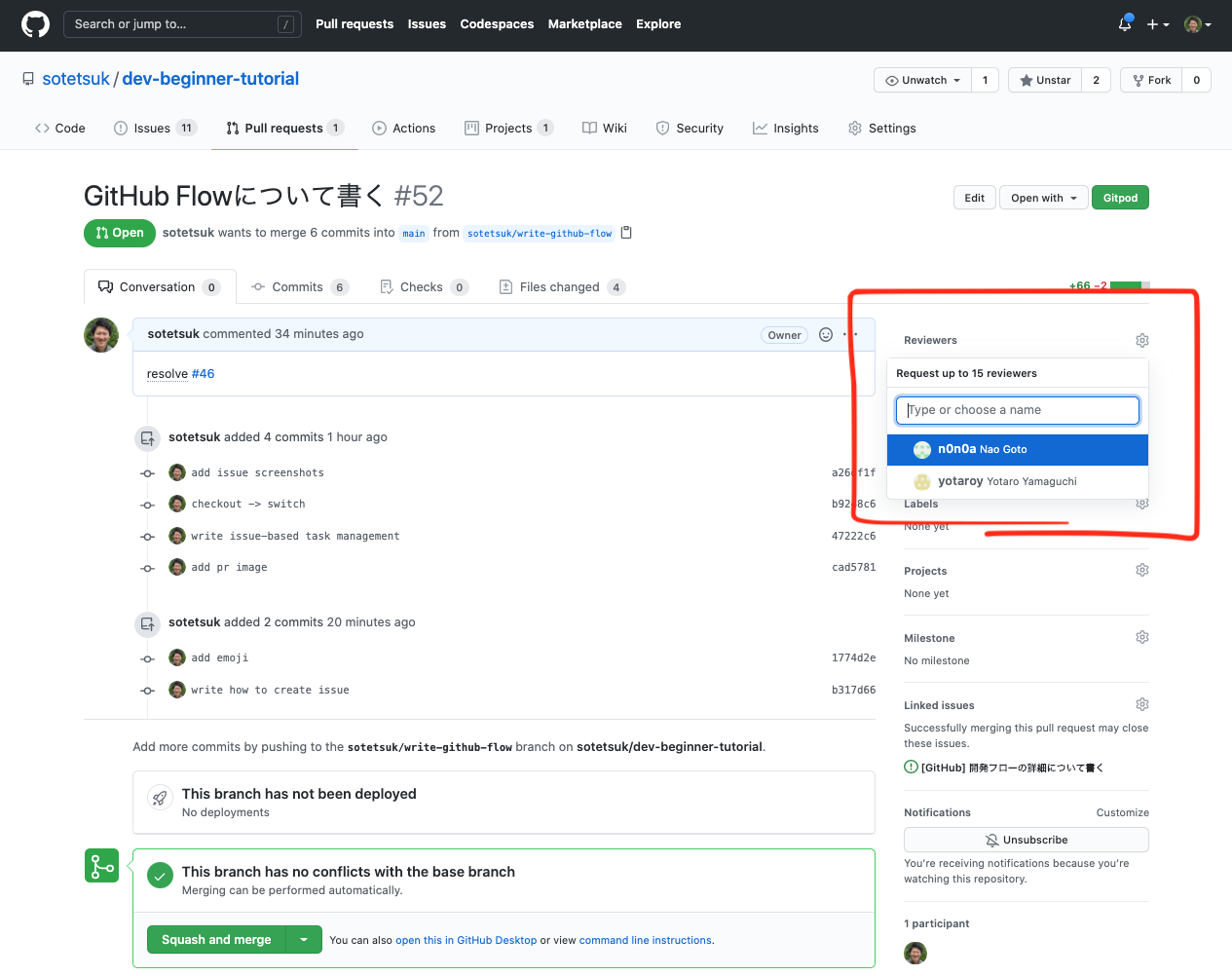View the Files changed tab
1232x976 pixels.
pyautogui.click(x=562, y=287)
